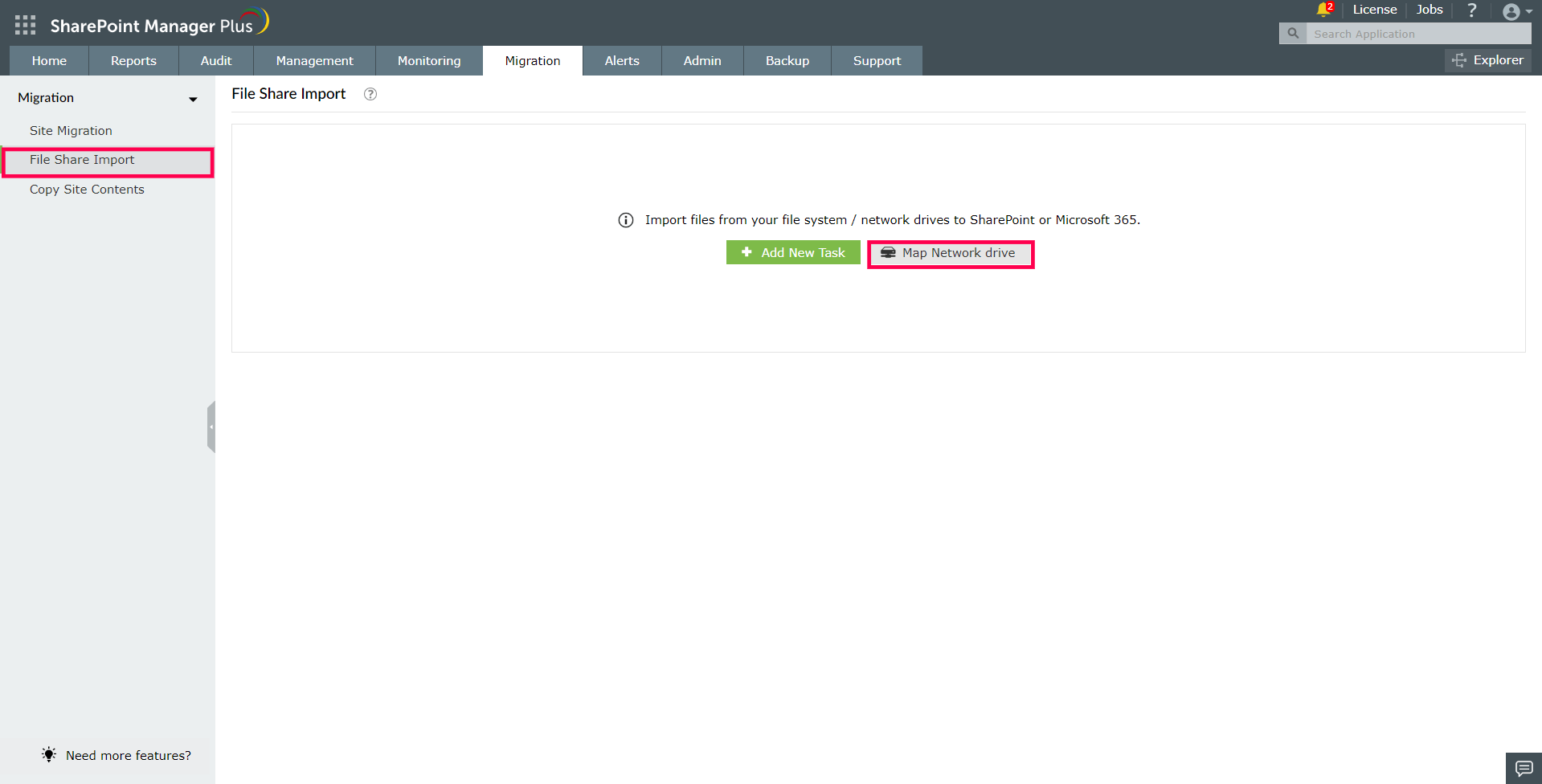Click the apps grid icon beside the logo
The width and height of the screenshot is (1542, 784).
pos(25,24)
